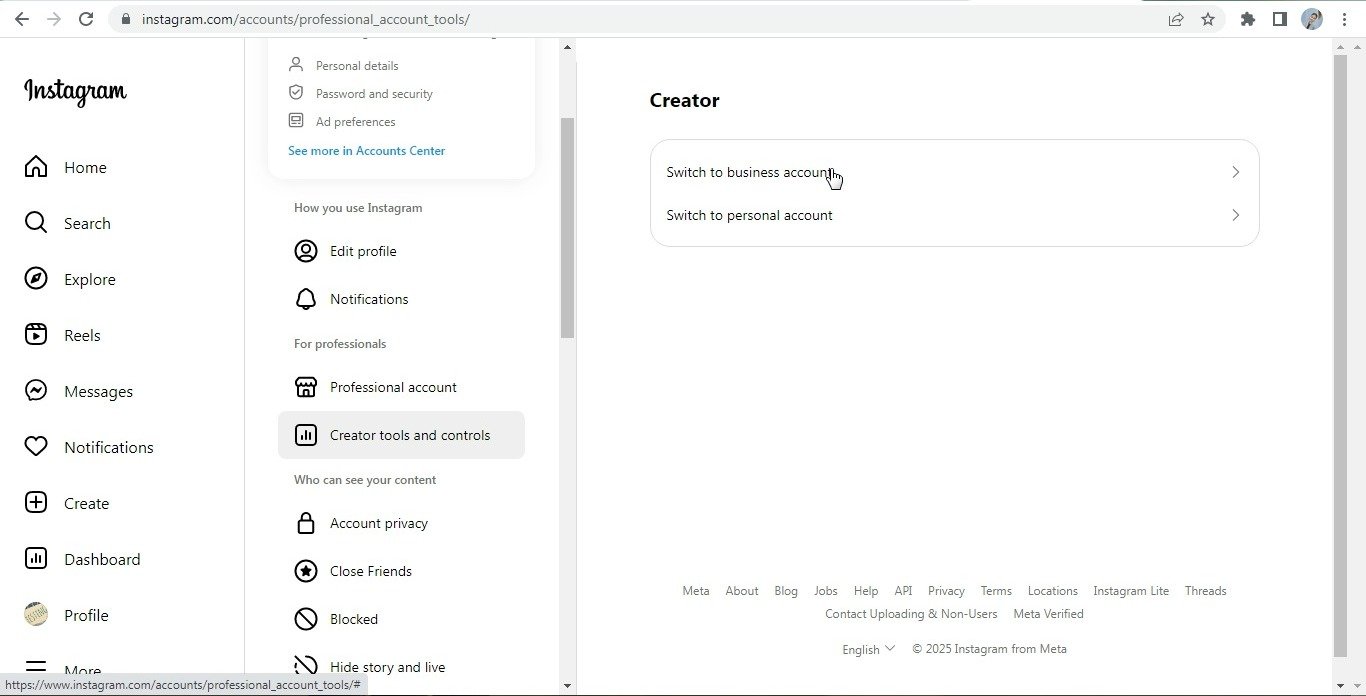1366x696 pixels.
Task: Click Switch to personal account
Action: (x=954, y=215)
